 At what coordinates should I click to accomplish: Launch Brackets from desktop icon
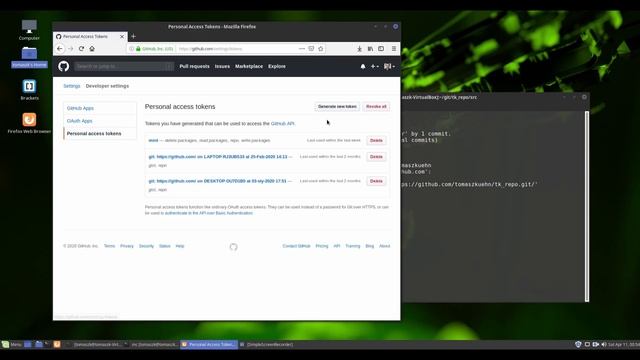(x=29, y=90)
